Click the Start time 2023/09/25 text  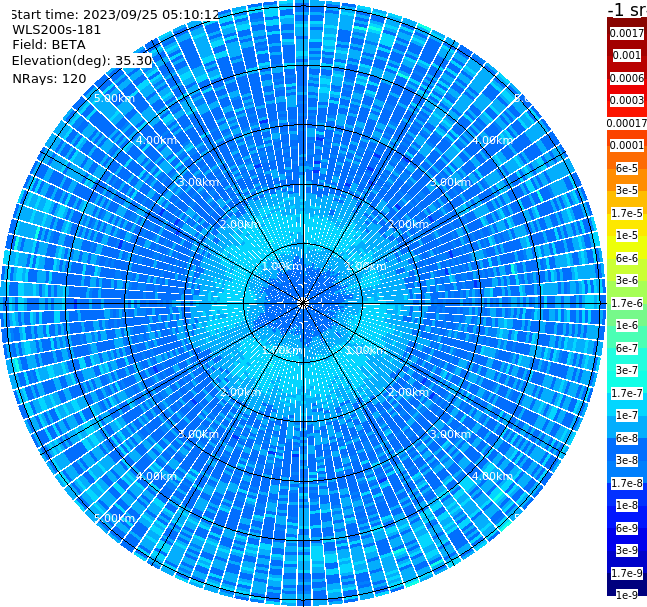pyautogui.click(x=115, y=15)
